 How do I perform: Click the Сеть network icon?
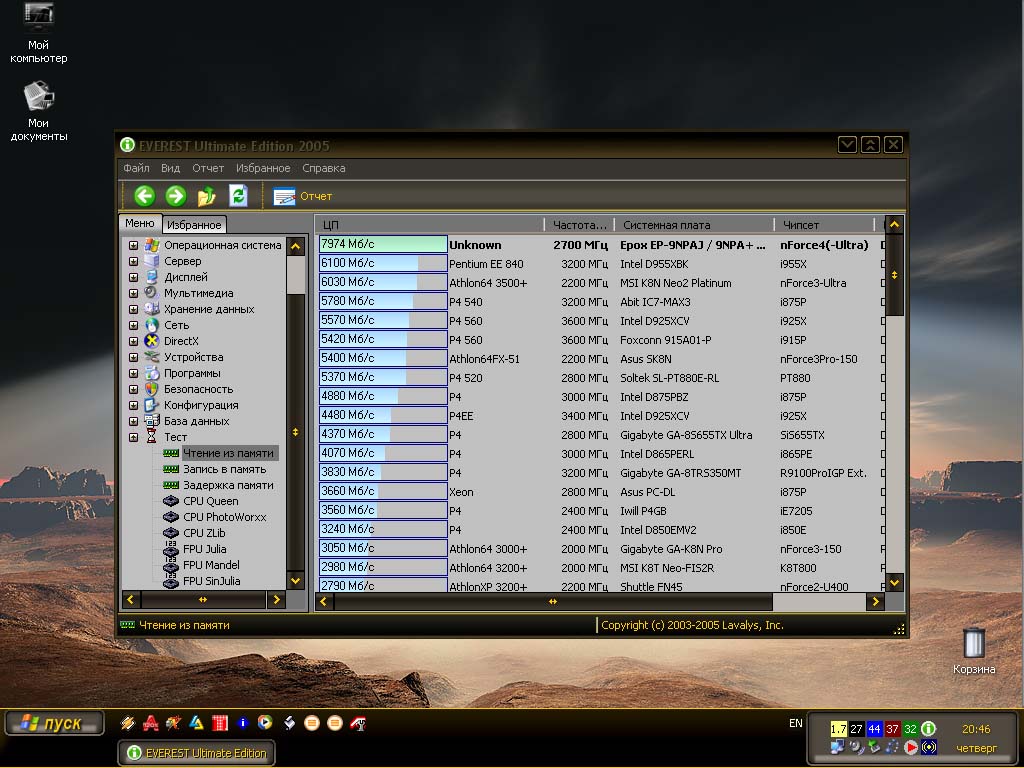152,325
